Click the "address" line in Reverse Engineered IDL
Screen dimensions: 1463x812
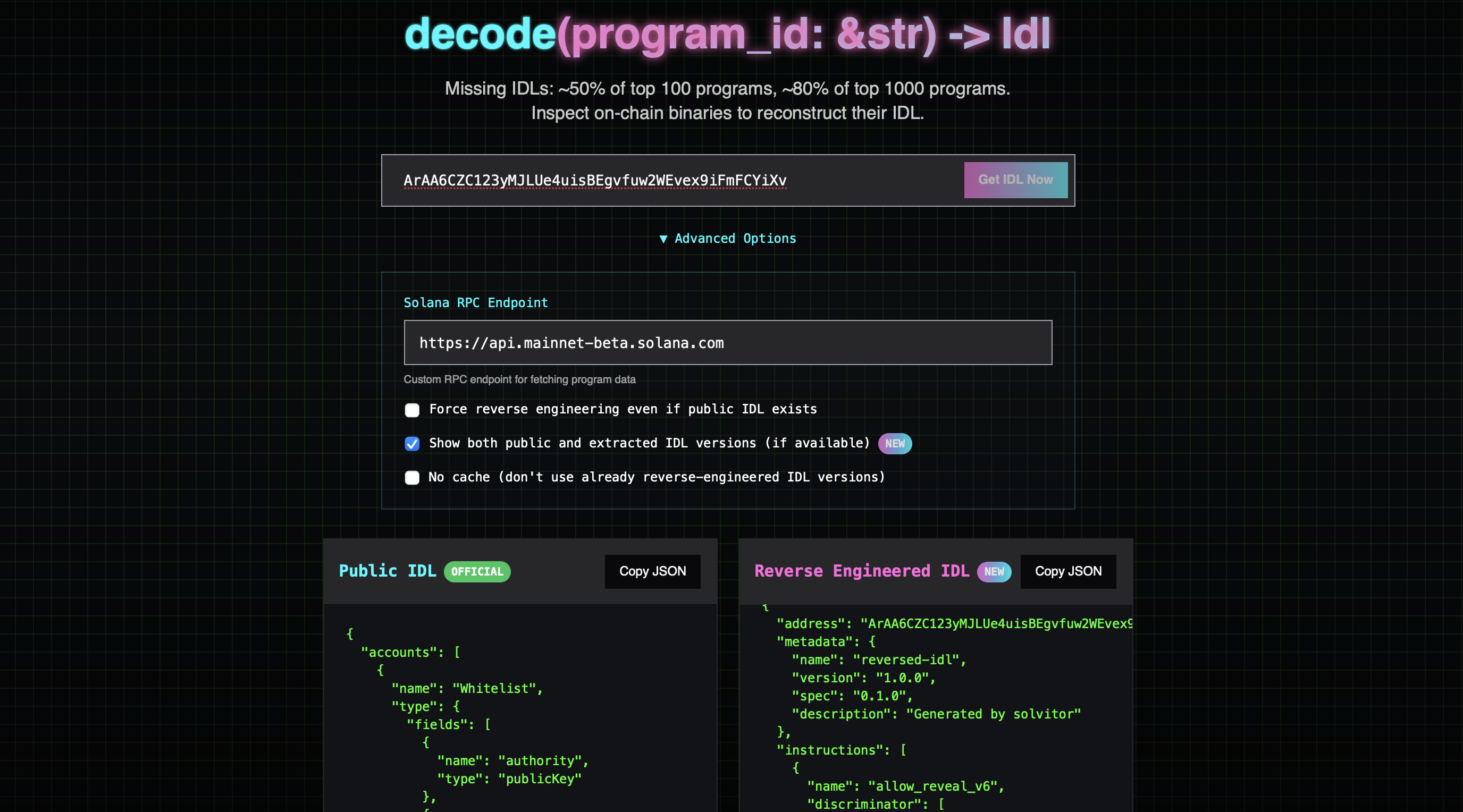(954, 623)
